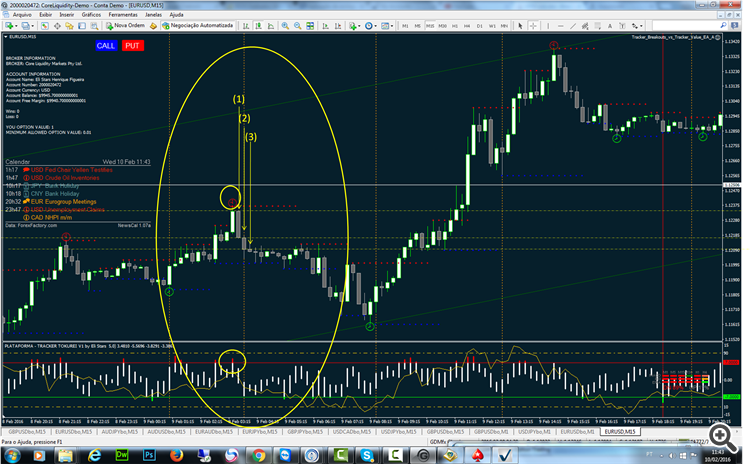Switch to line chart type
Image resolution: width=750 pixels, height=464 pixels.
[271, 25]
